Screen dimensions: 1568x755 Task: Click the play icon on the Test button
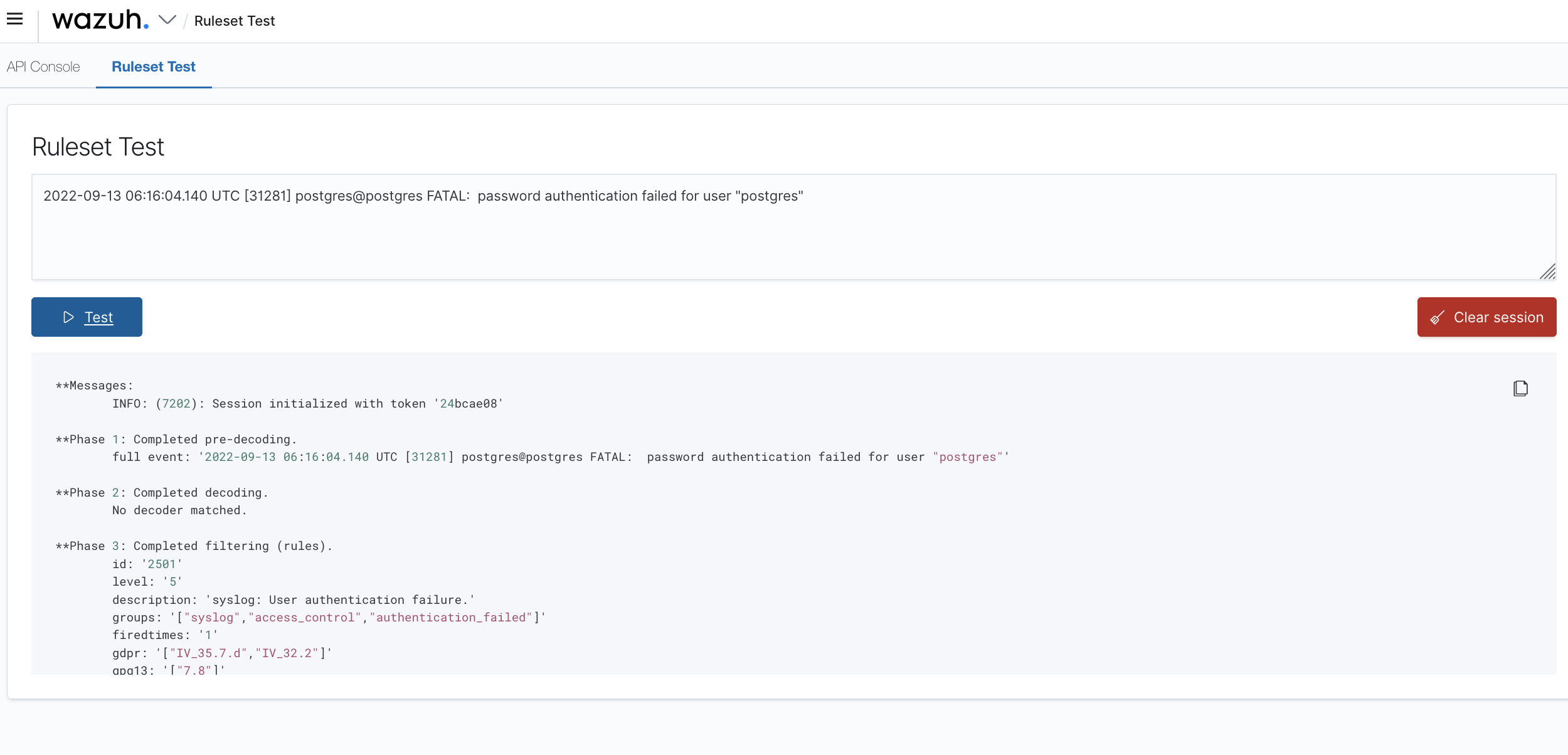(68, 317)
